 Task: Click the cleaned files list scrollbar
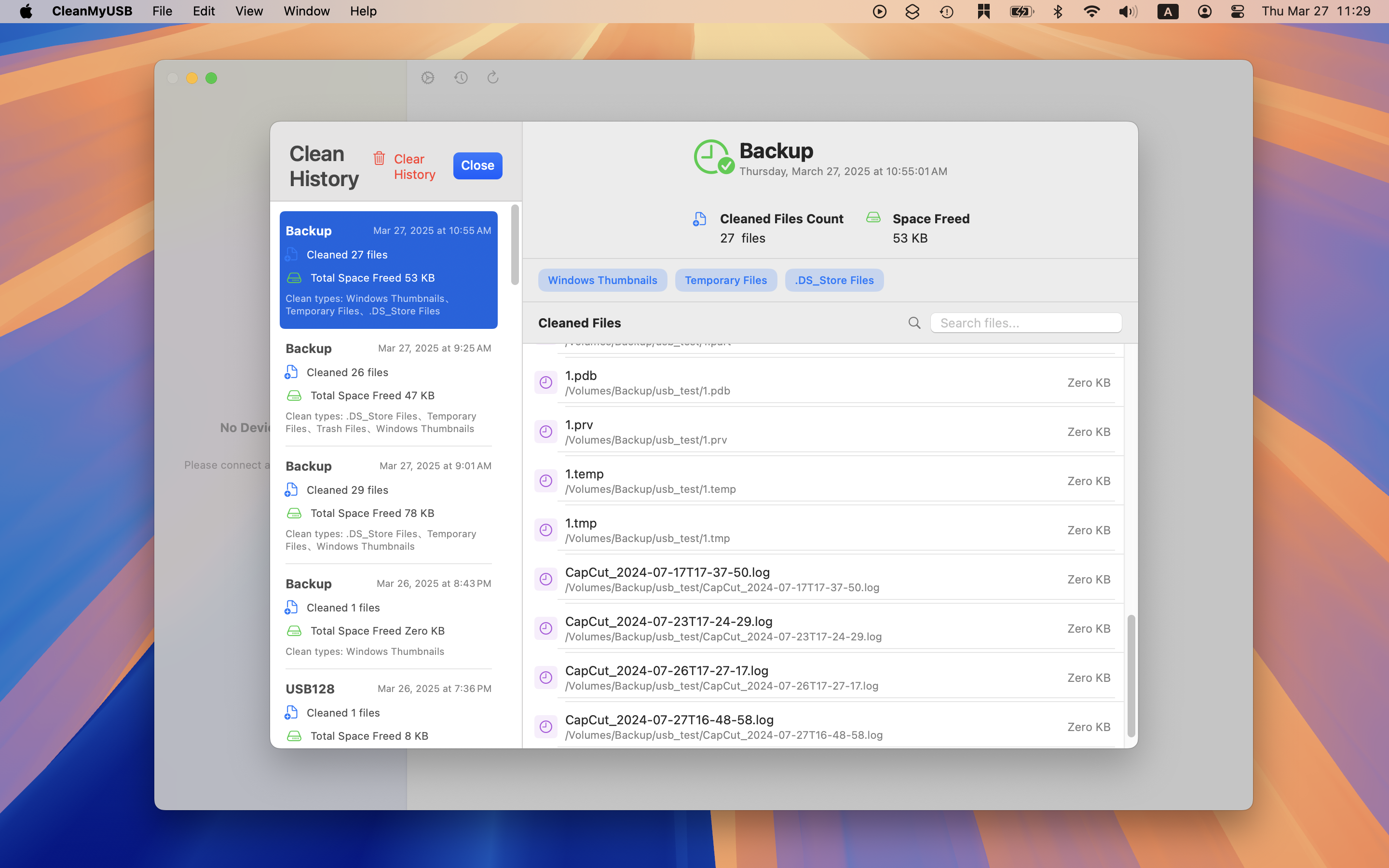(1130, 676)
